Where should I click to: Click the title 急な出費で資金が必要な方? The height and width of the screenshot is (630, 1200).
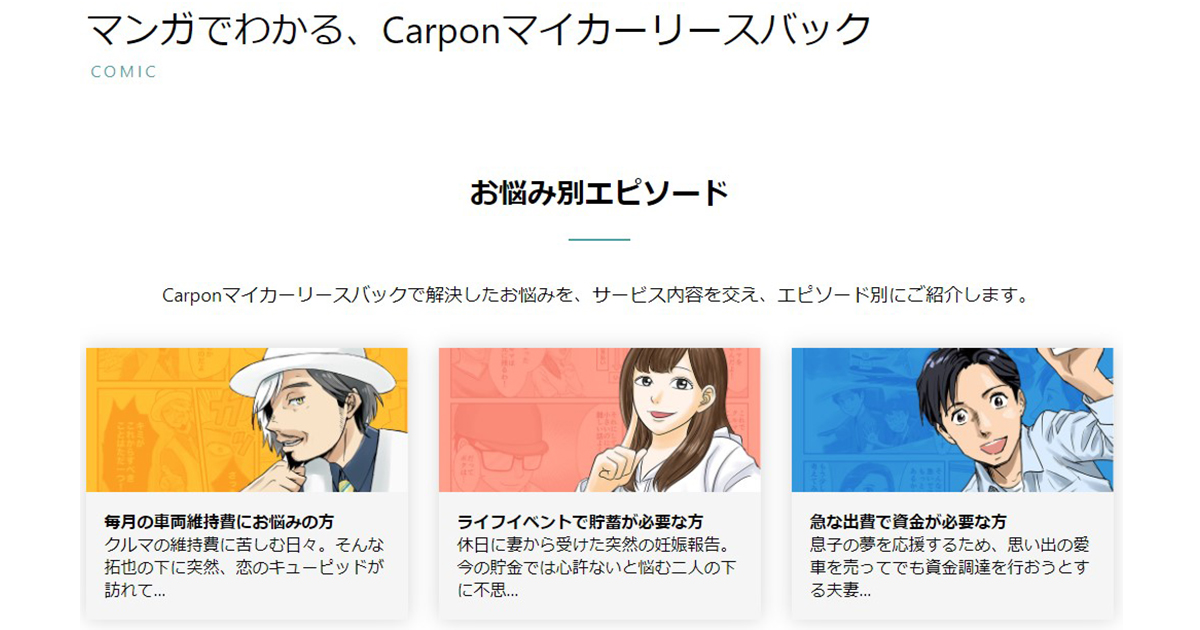(908, 522)
